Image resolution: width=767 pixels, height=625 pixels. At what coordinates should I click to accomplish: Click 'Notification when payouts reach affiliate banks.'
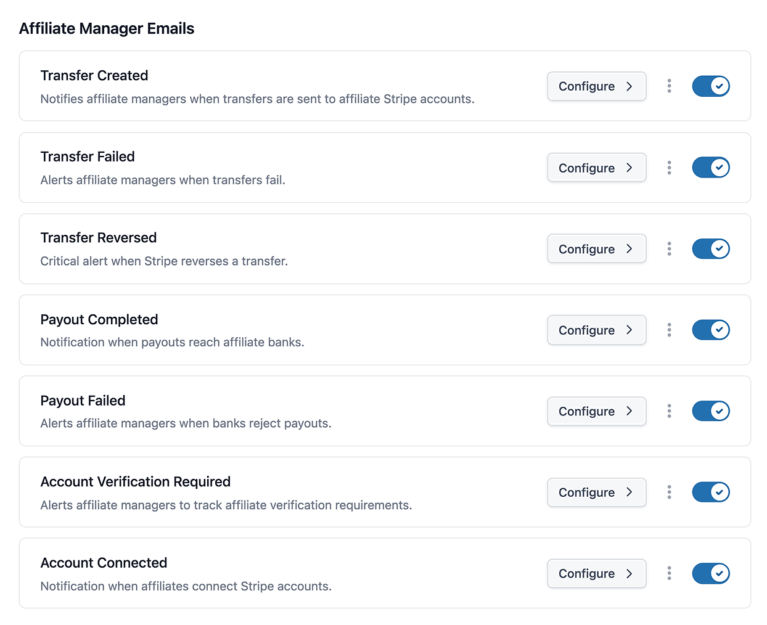(x=172, y=342)
